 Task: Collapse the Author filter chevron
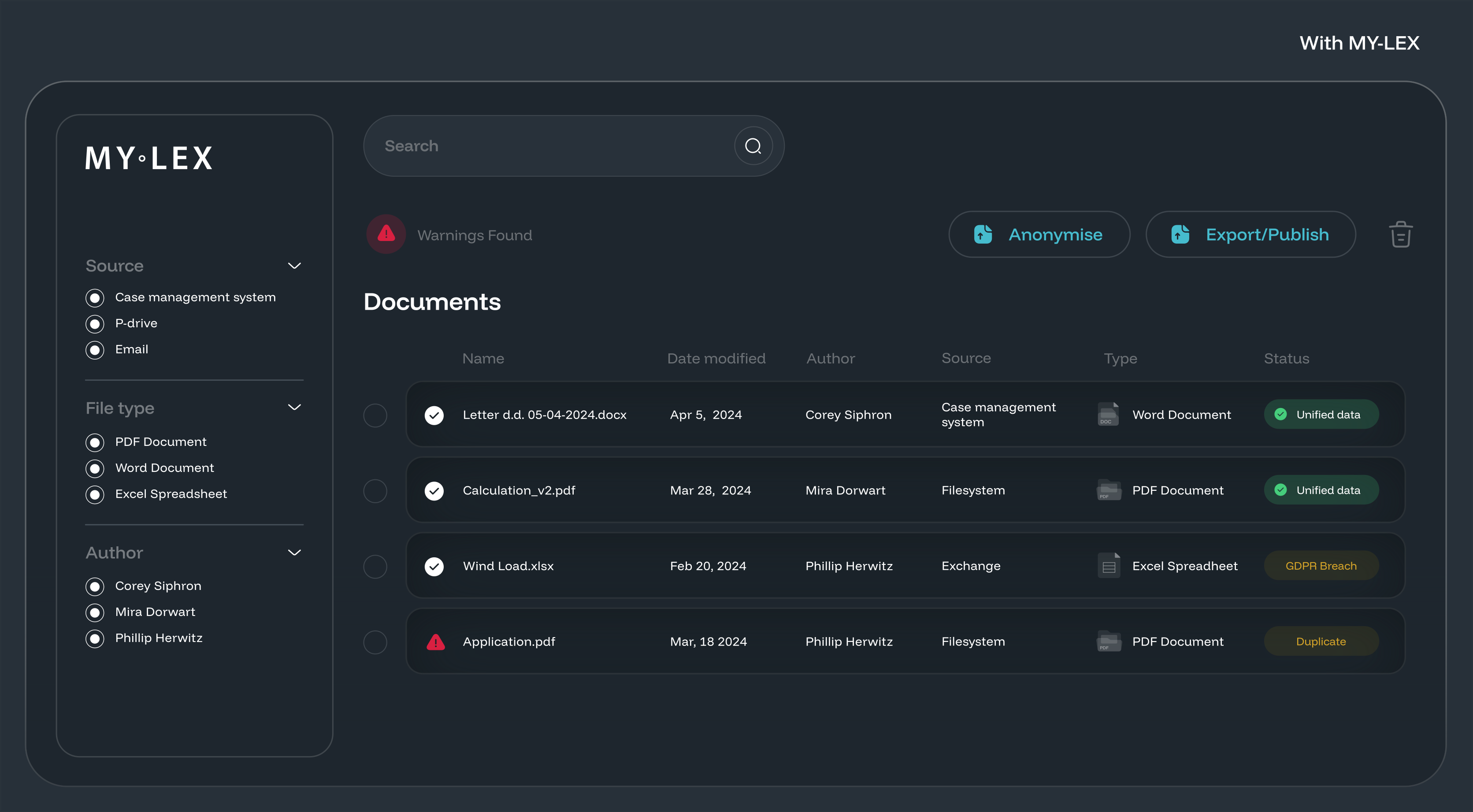(294, 552)
